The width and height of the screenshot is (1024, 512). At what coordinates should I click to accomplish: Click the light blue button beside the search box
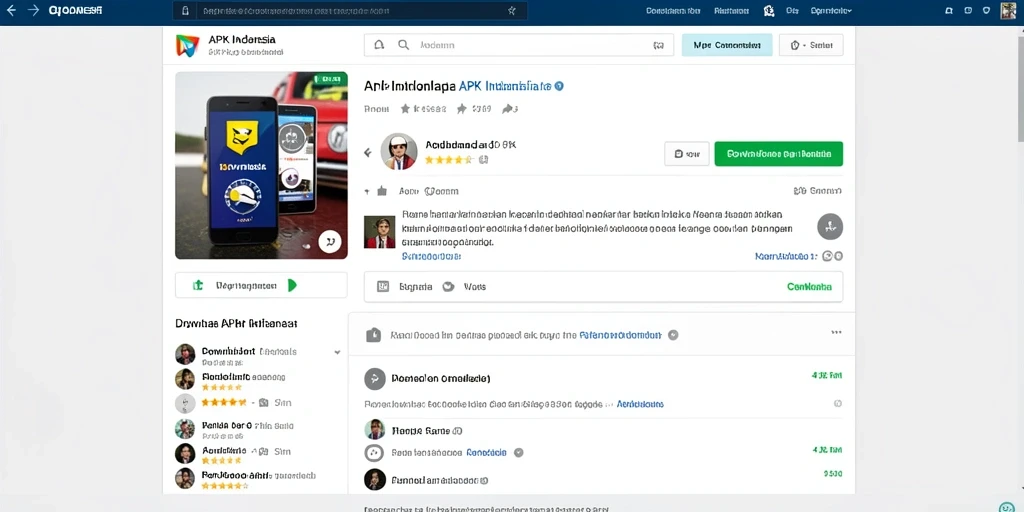click(727, 45)
